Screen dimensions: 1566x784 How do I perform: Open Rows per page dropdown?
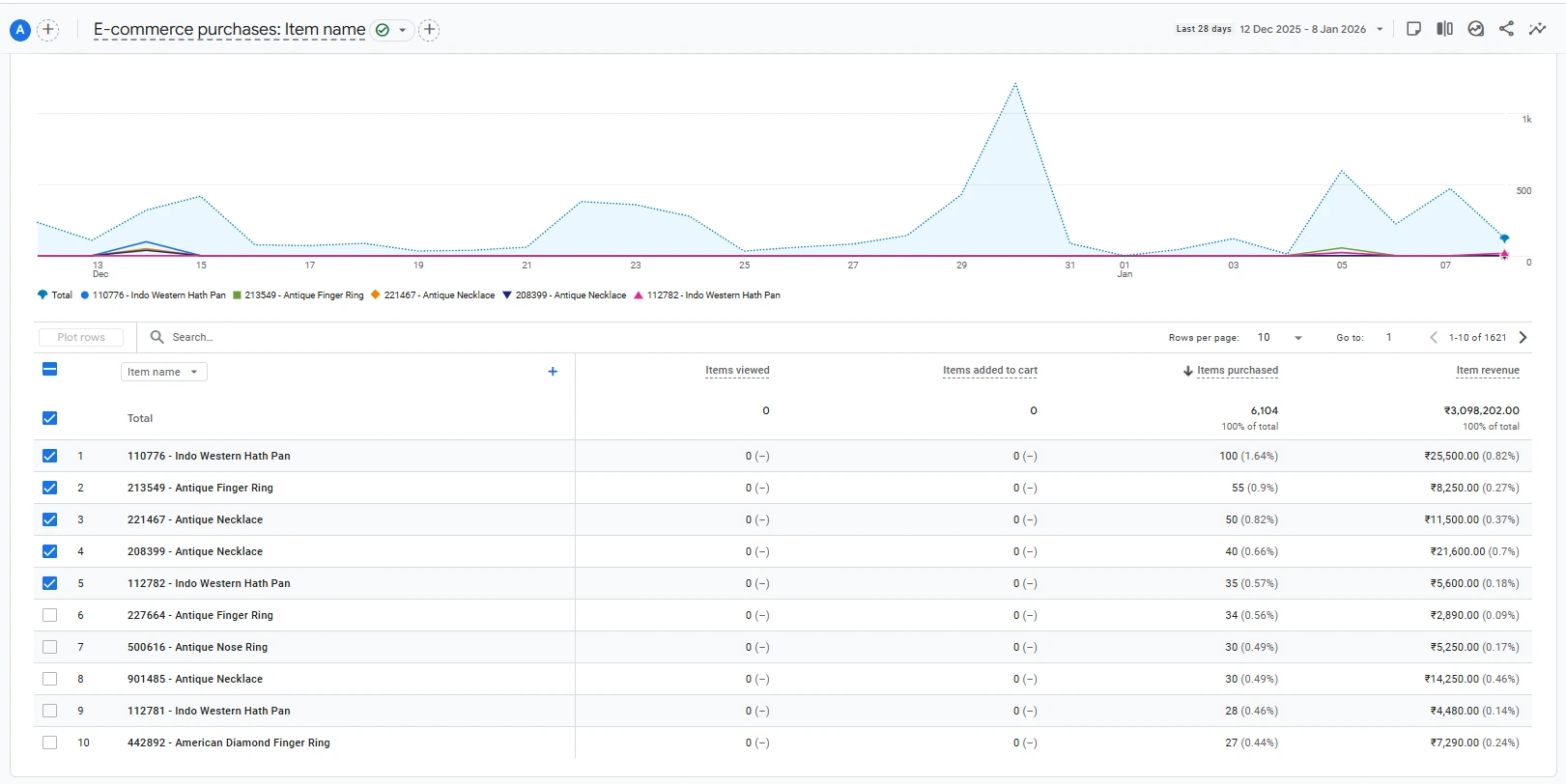[1280, 337]
